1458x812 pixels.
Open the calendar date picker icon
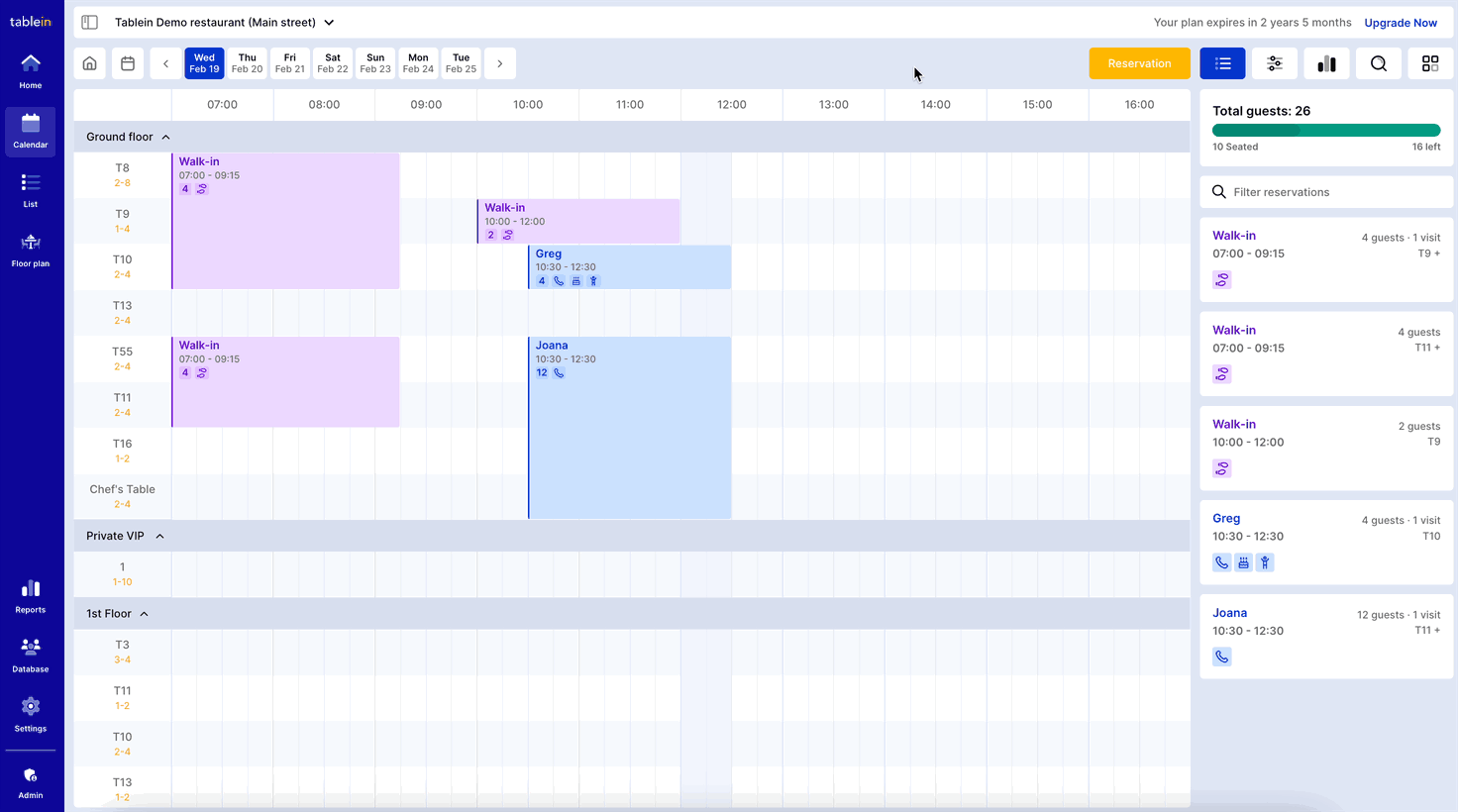pos(128,63)
